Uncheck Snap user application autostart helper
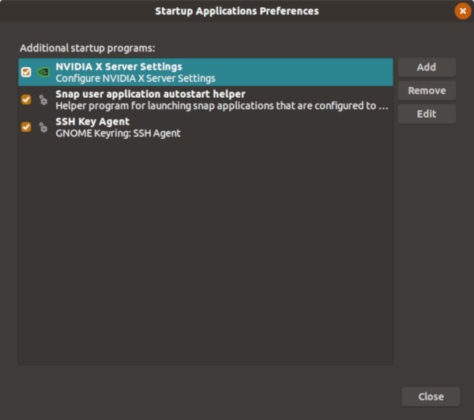 coord(26,100)
